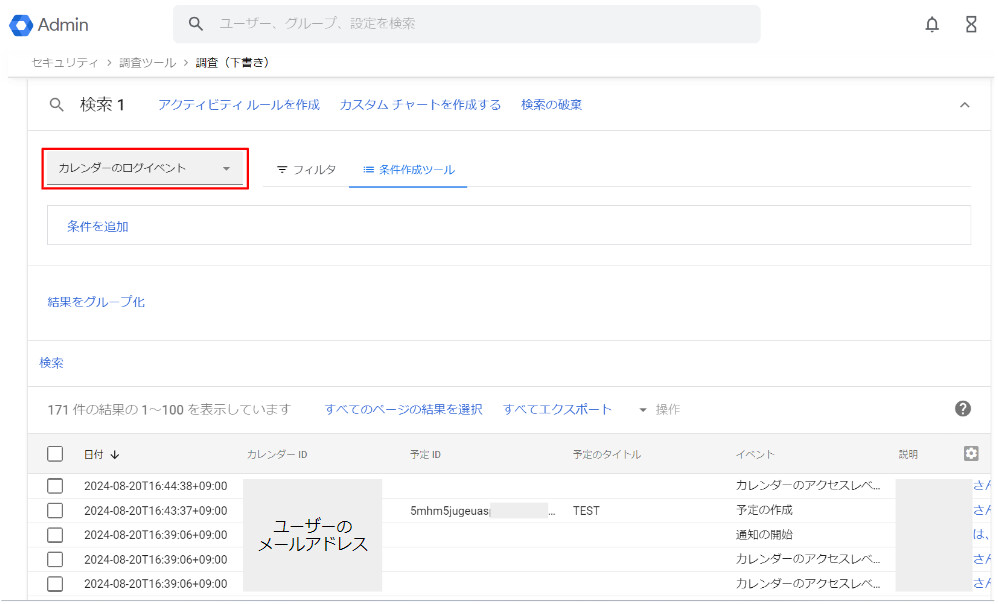Check the row dated 2024-08-20T16:44:38

[x=55, y=486]
